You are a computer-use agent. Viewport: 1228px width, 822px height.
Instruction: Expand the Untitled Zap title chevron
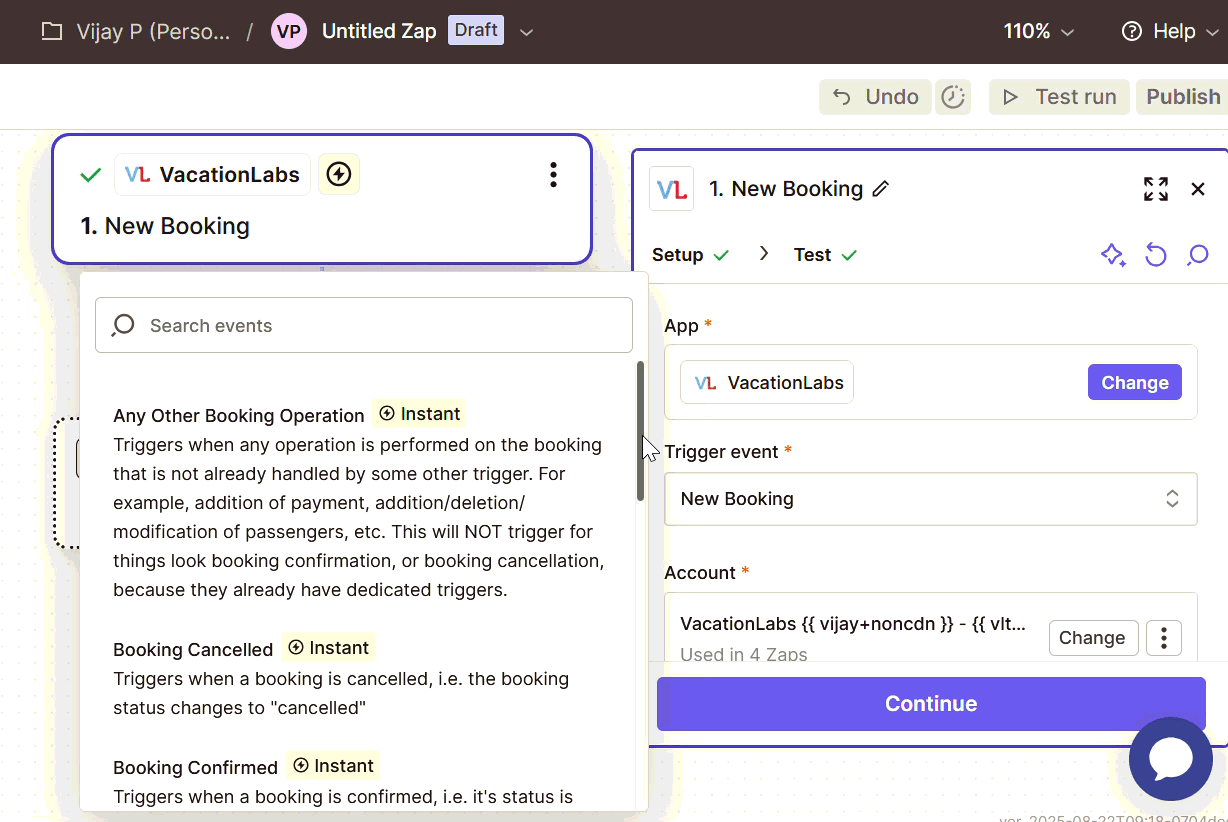(x=527, y=32)
